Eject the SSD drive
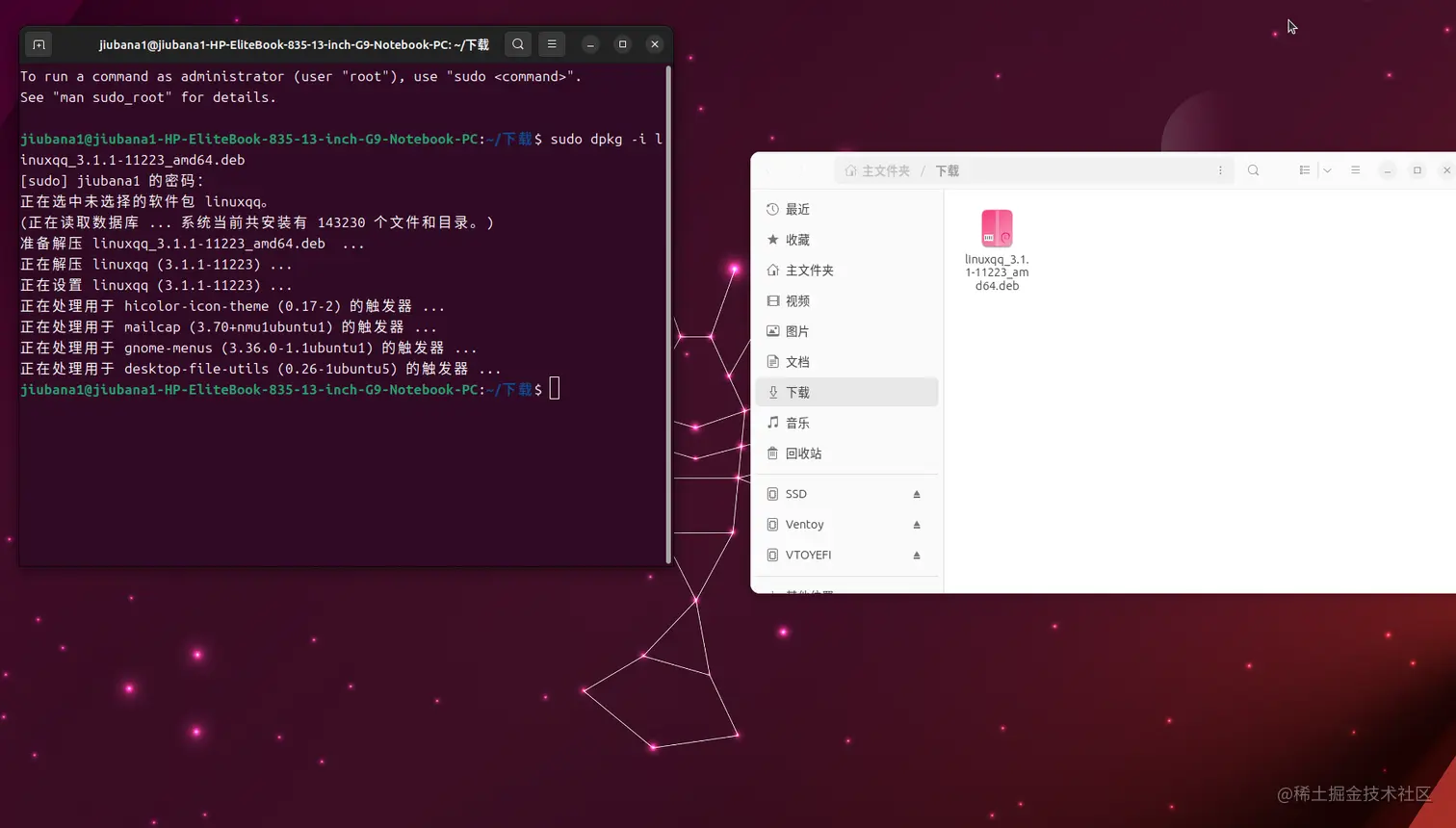The image size is (1456, 828). point(917,494)
